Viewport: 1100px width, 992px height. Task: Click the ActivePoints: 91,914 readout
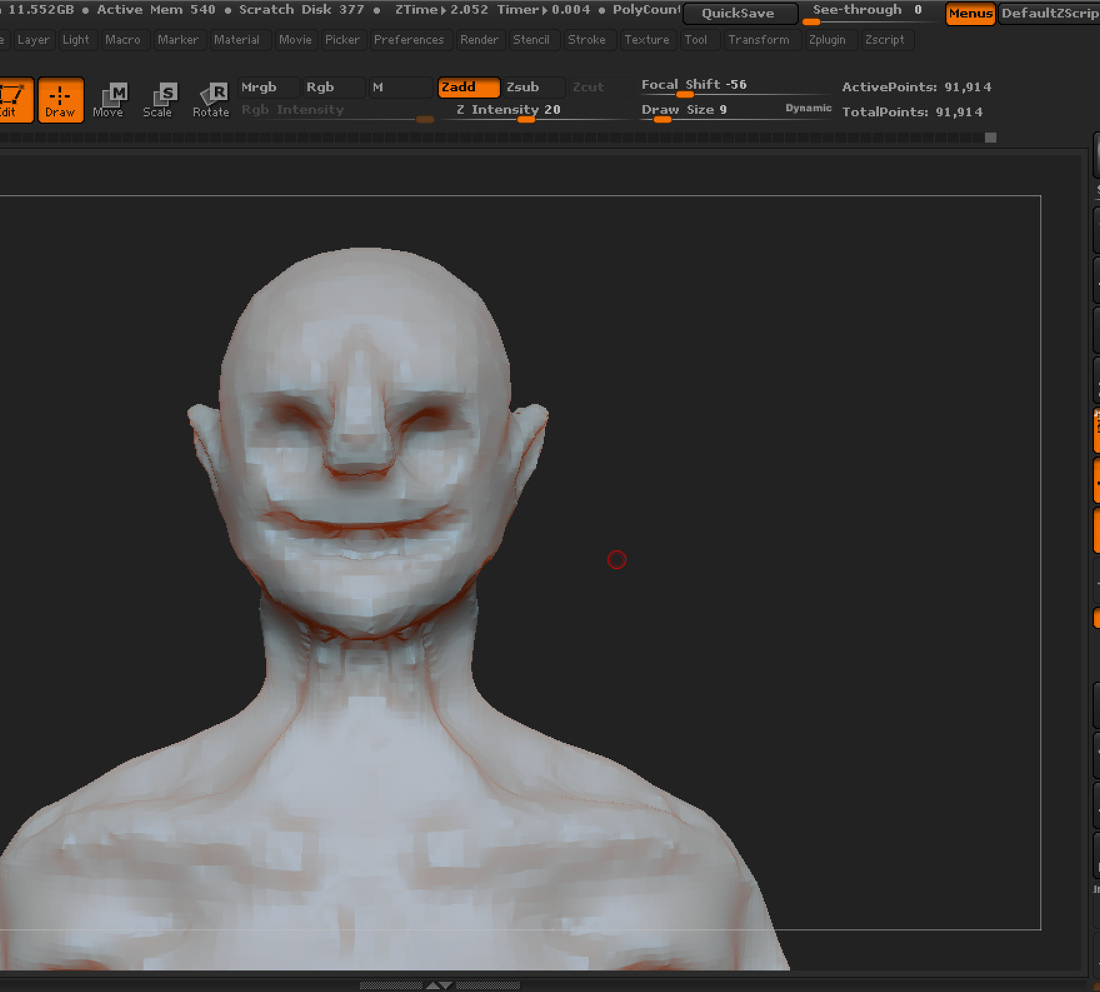(x=917, y=87)
